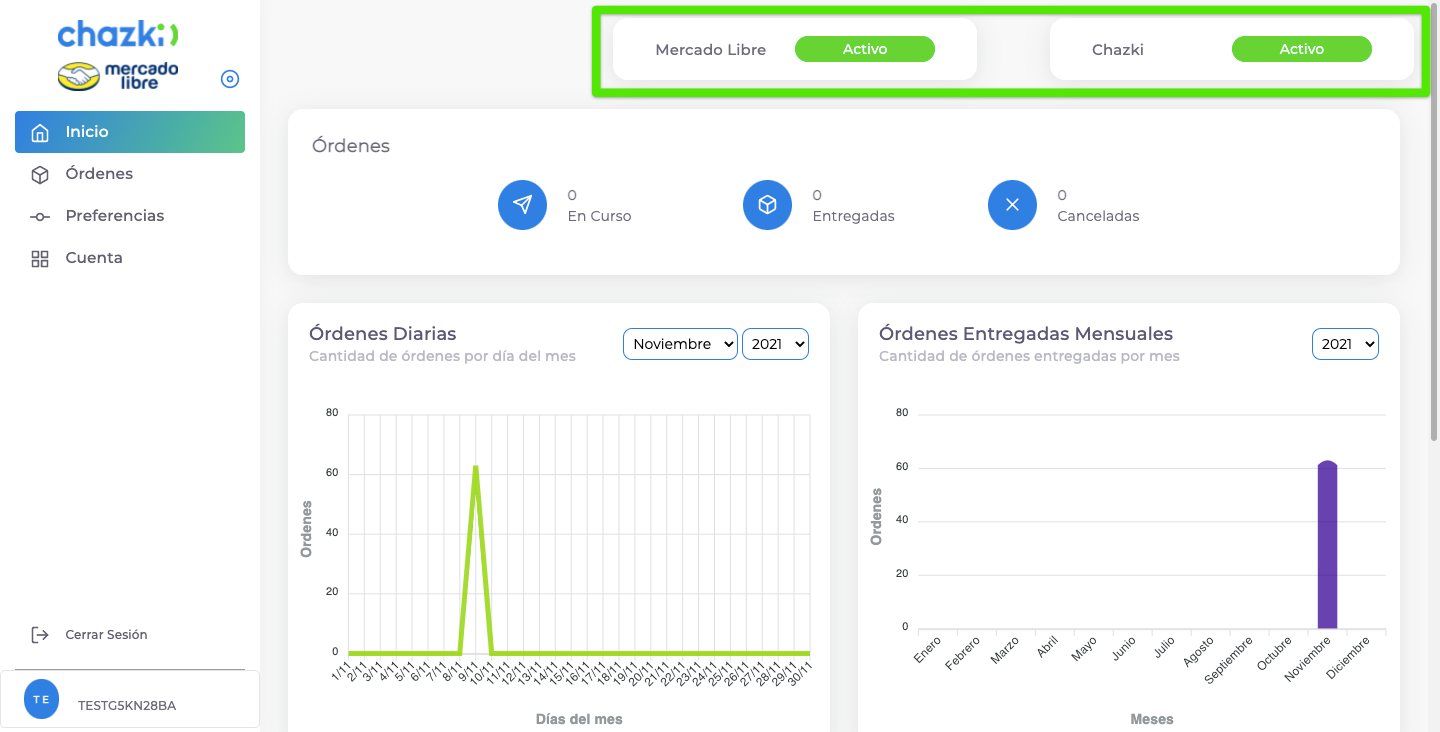
Task: Click the Entregadas package icon
Action: click(767, 205)
